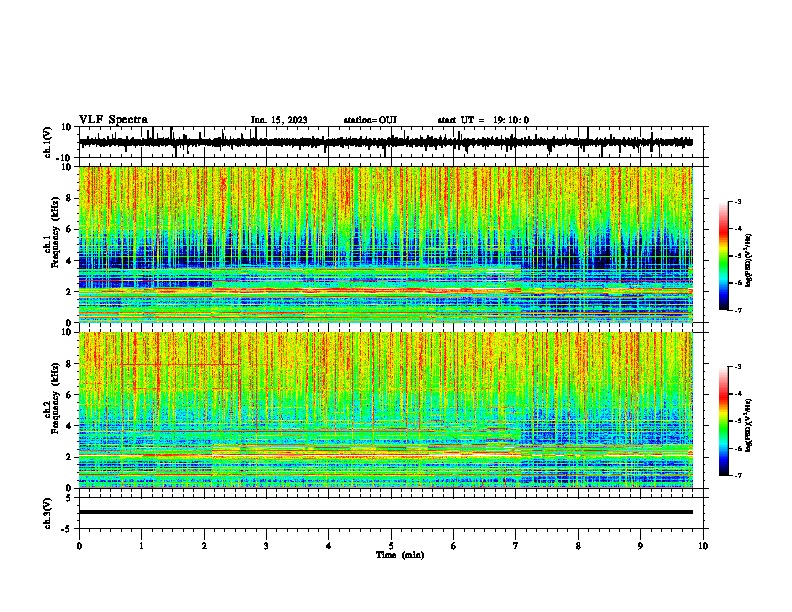Select the date text "Jan. 15, 2023"
The height and width of the screenshot is (612, 792).
pyautogui.click(x=279, y=120)
